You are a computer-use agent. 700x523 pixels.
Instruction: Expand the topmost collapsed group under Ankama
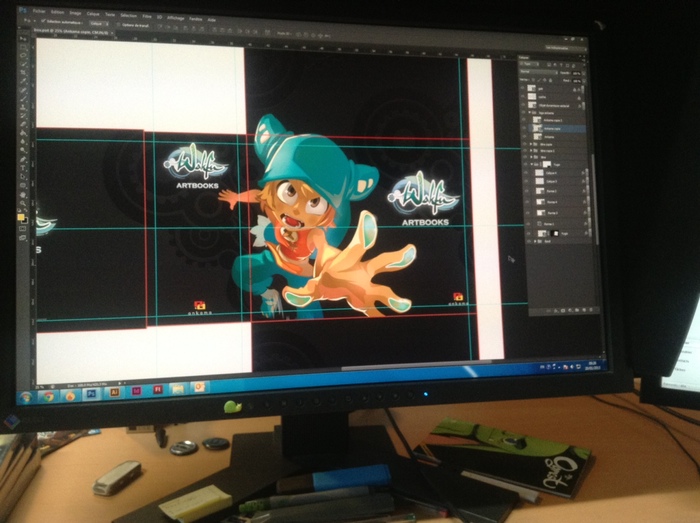coord(531,144)
